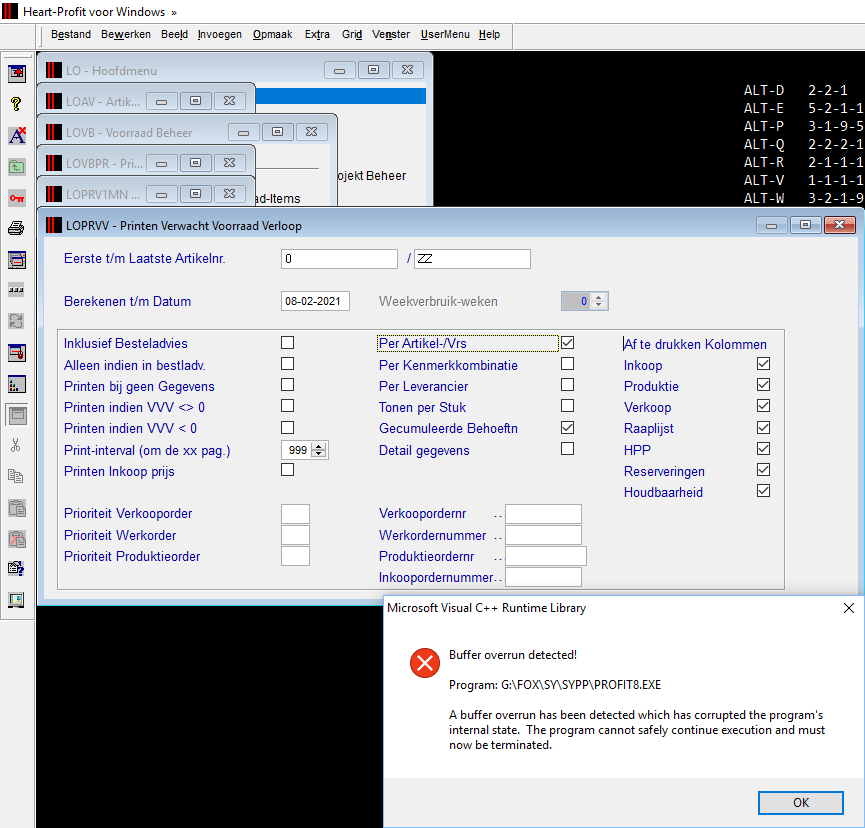
Task: Click the gray refresh arrows icon
Action: [x=17, y=320]
